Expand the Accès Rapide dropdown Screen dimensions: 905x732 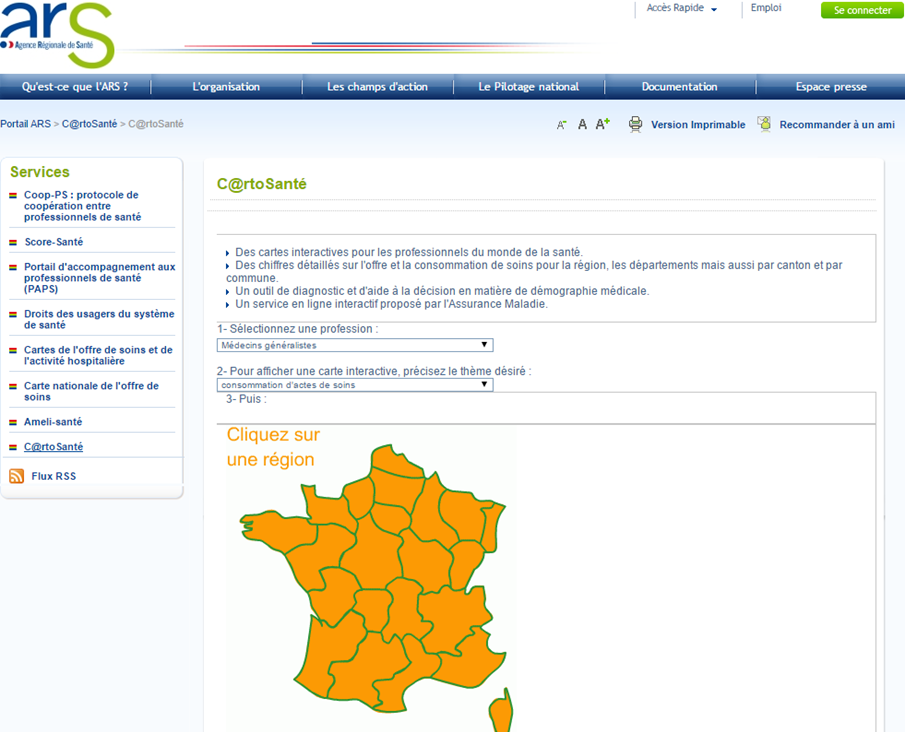click(681, 8)
